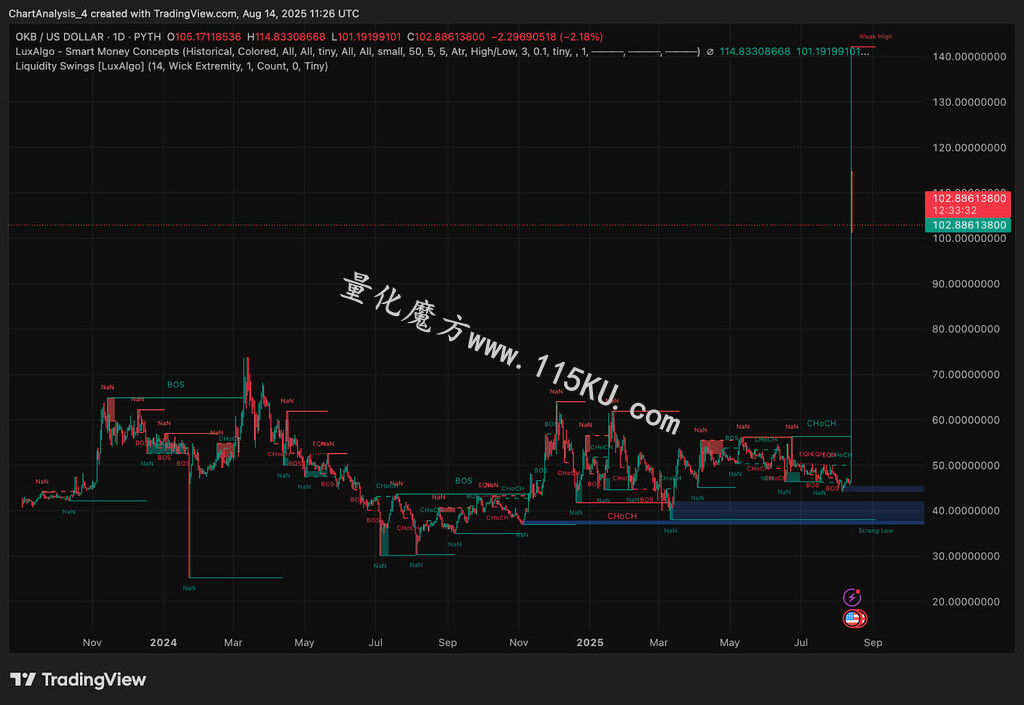Screen dimensions: 1024x705
Task: Click the 50.00000000 price axis label
Action: point(966,465)
